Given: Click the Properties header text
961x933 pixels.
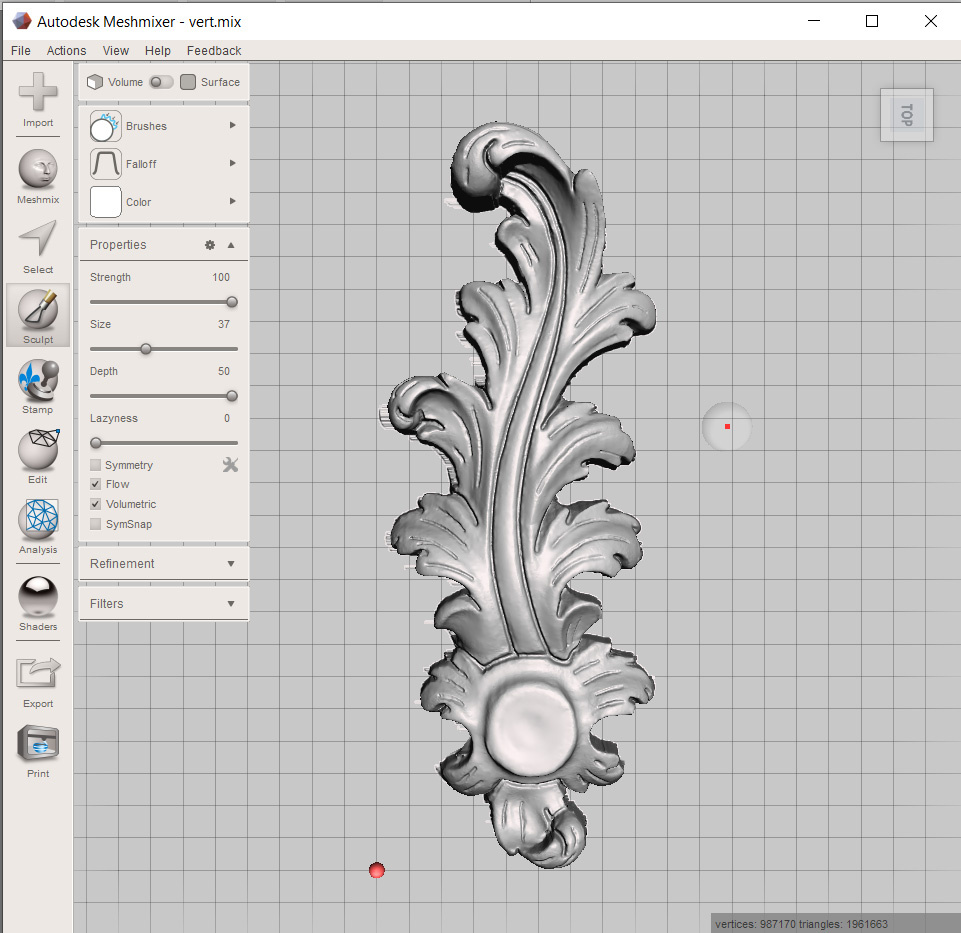Looking at the screenshot, I should pos(118,245).
